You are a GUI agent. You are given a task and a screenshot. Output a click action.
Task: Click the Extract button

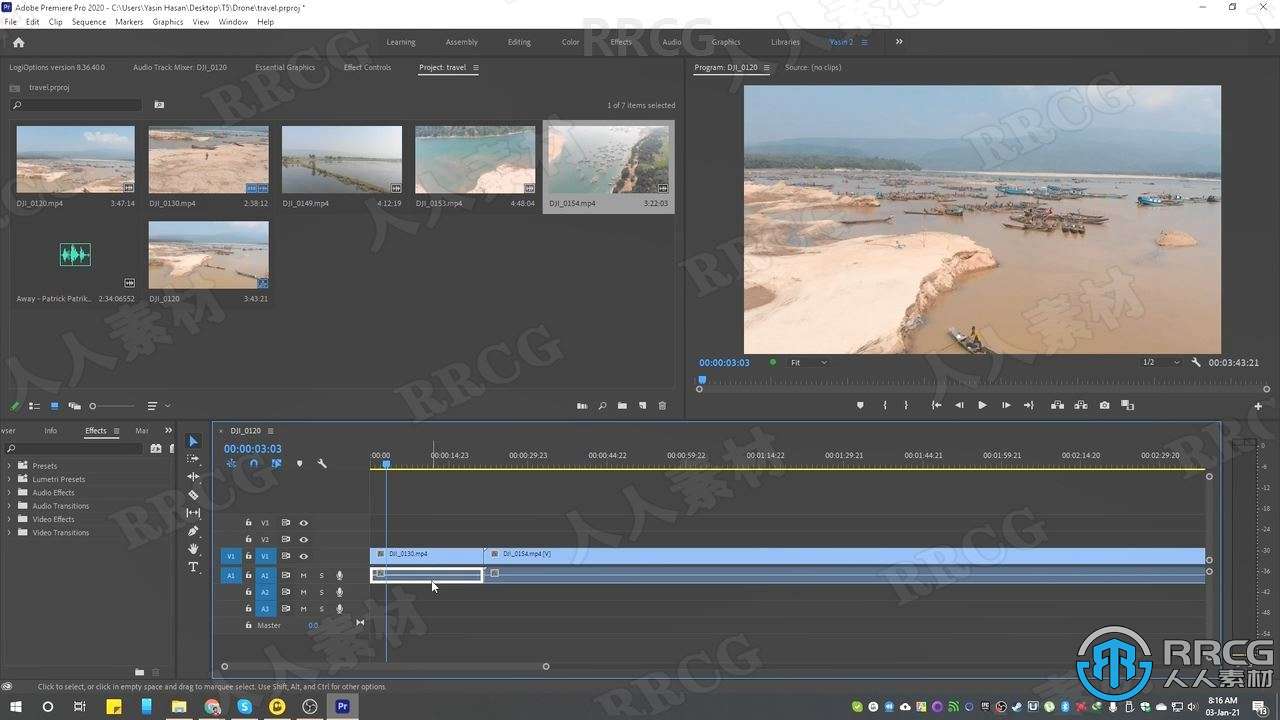tap(1081, 405)
